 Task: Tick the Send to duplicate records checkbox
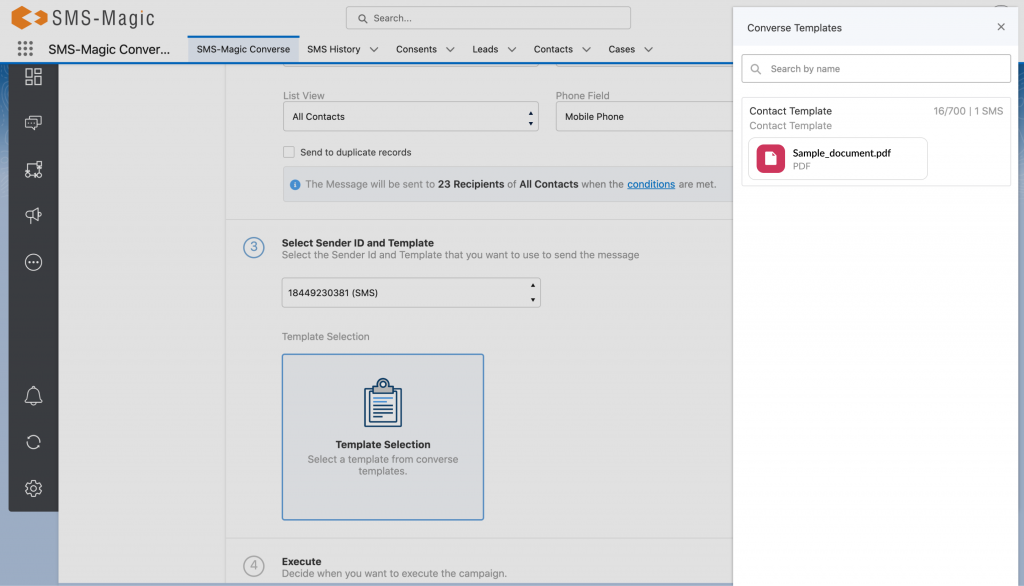(289, 152)
